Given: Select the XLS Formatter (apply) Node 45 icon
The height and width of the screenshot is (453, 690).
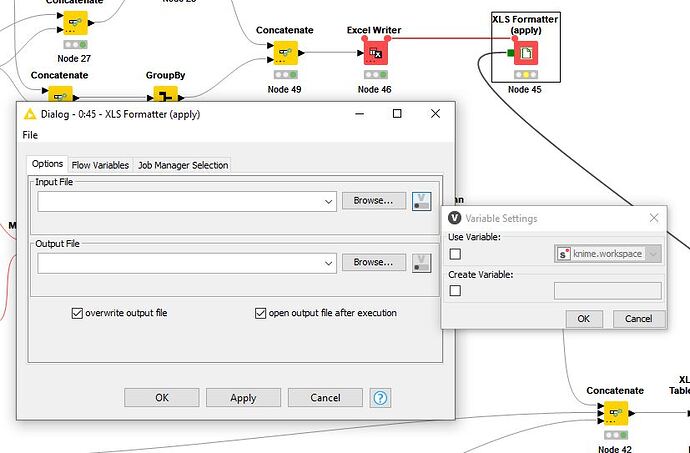Looking at the screenshot, I should (526, 53).
